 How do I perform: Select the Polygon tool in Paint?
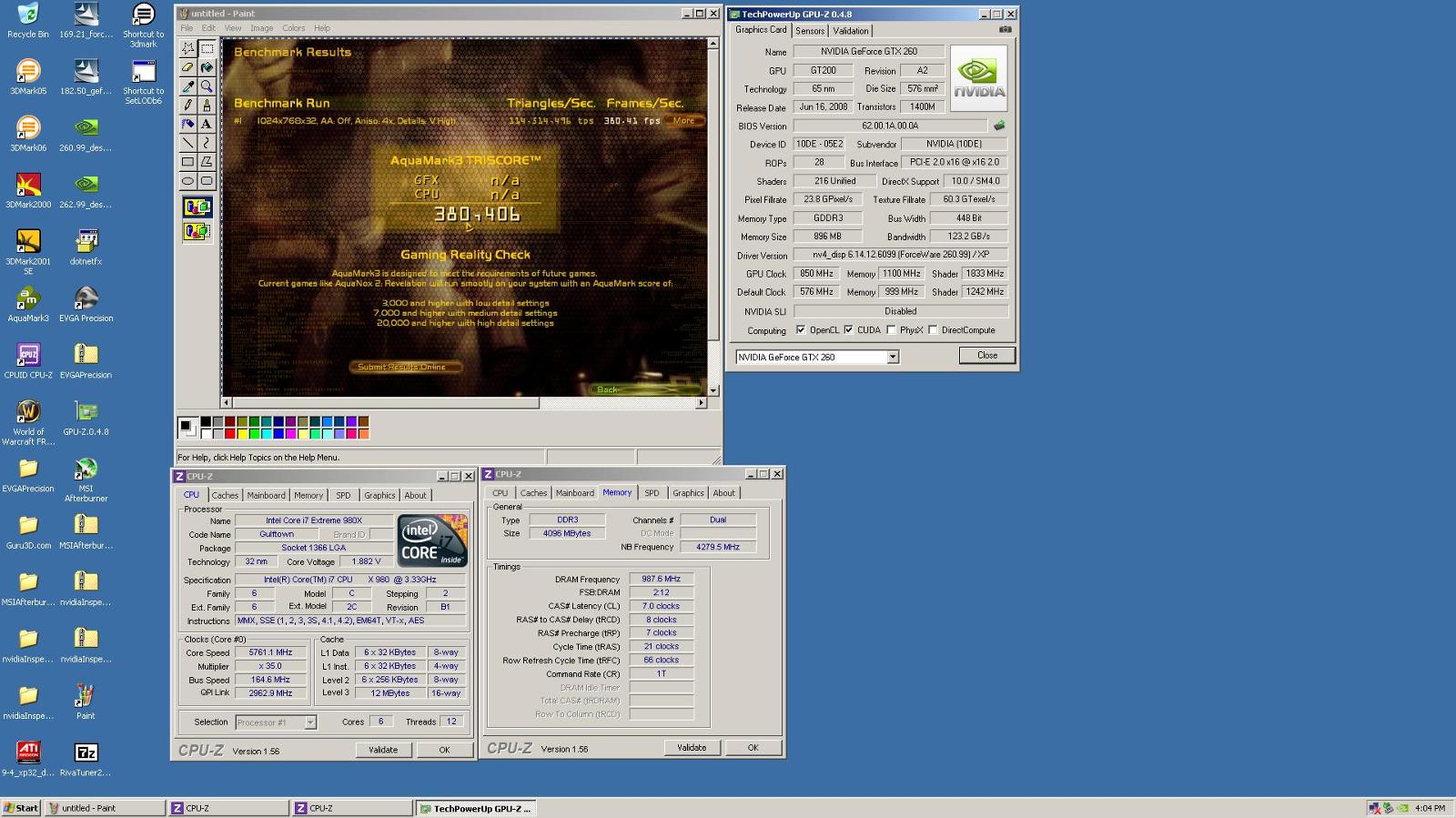tap(207, 162)
